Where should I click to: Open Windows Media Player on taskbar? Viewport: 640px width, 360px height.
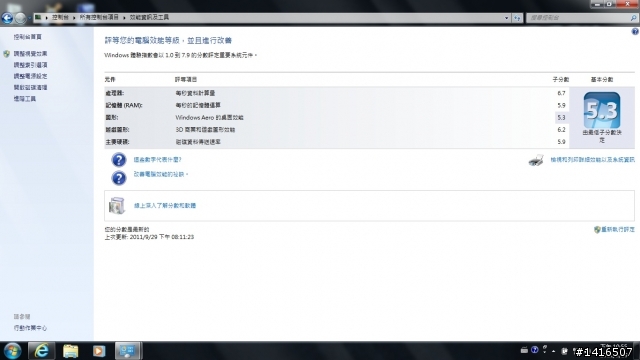click(99, 351)
